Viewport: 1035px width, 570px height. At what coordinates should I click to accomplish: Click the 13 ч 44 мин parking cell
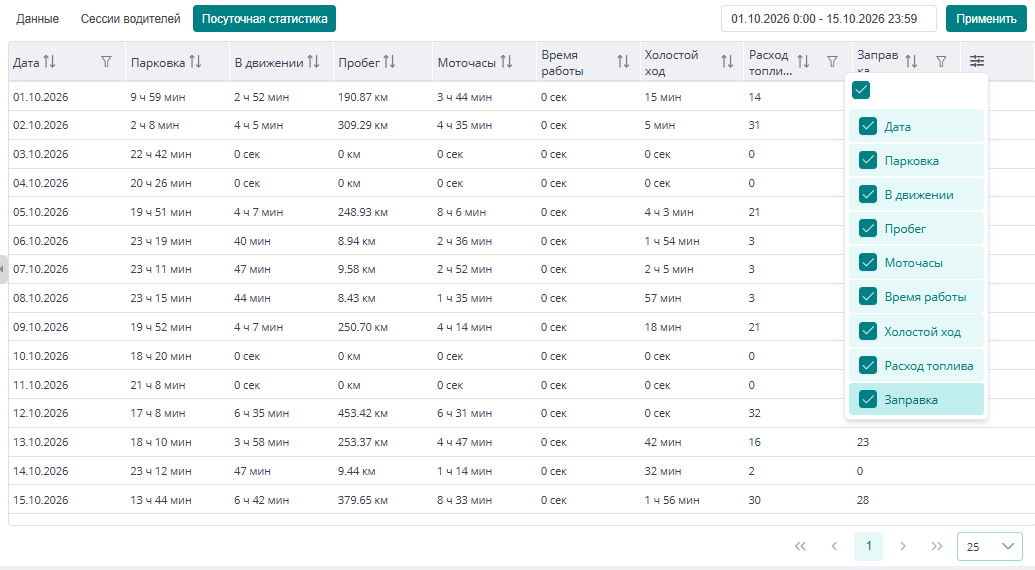click(x=161, y=500)
